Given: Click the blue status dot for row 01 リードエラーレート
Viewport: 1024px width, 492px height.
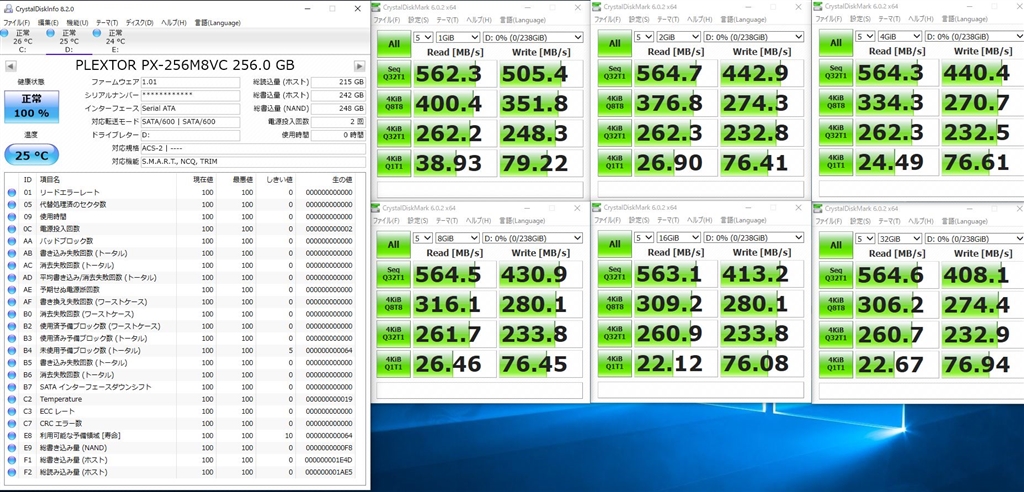Looking at the screenshot, I should pos(11,193).
